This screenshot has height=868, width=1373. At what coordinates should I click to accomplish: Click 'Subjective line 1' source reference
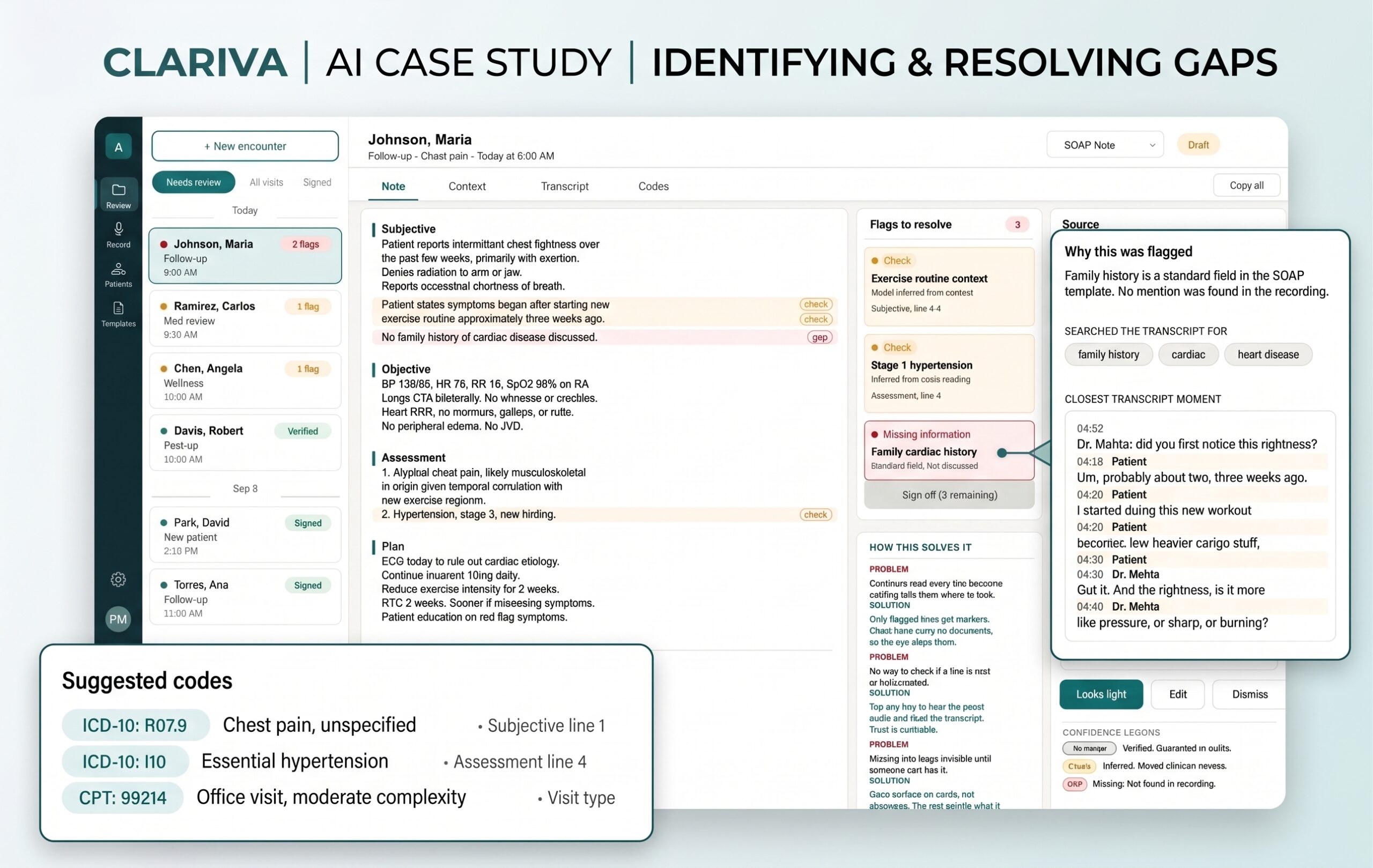pos(546,725)
